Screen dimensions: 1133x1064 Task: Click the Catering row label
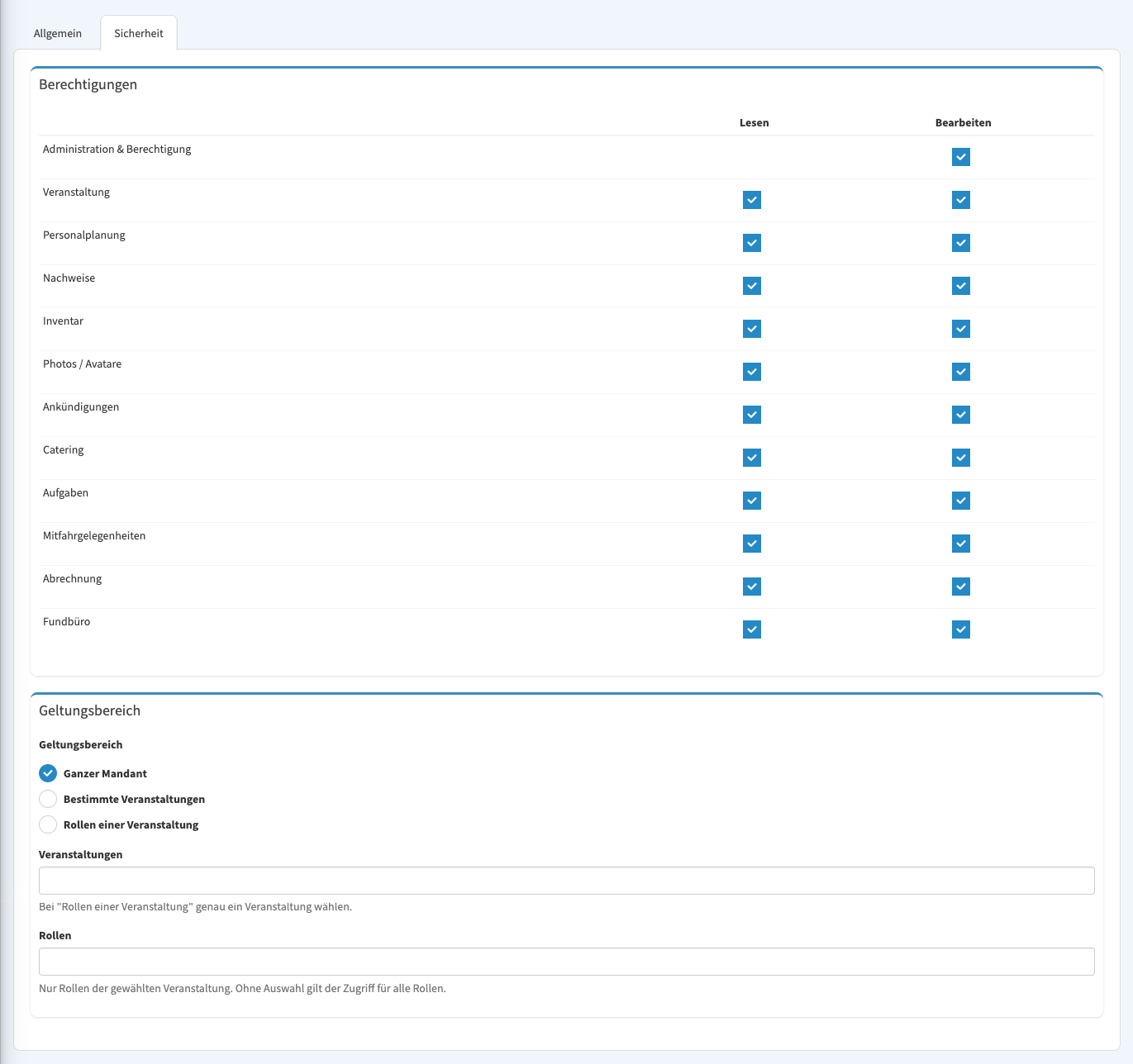pyautogui.click(x=64, y=450)
